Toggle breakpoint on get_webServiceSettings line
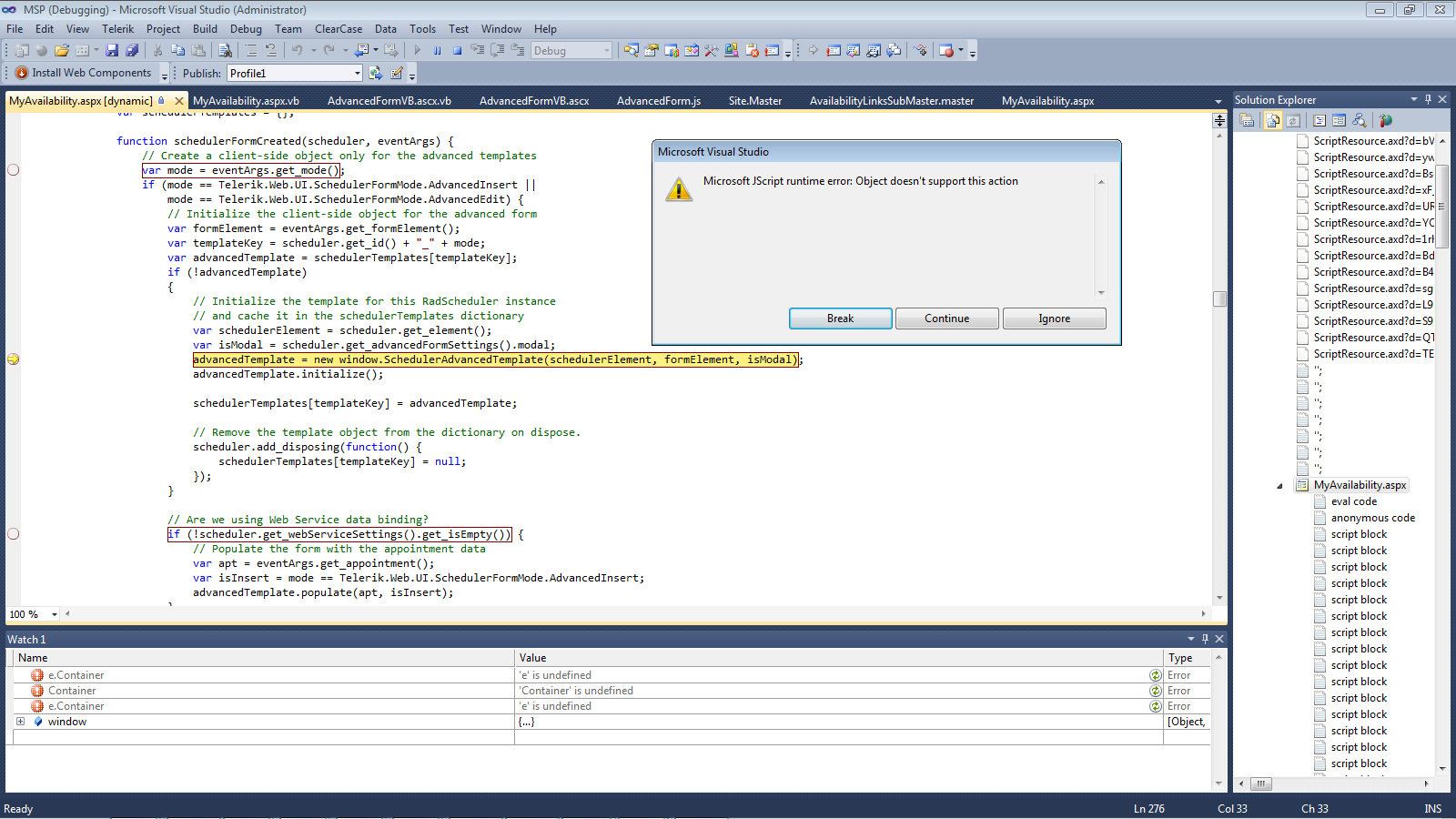 13,534
